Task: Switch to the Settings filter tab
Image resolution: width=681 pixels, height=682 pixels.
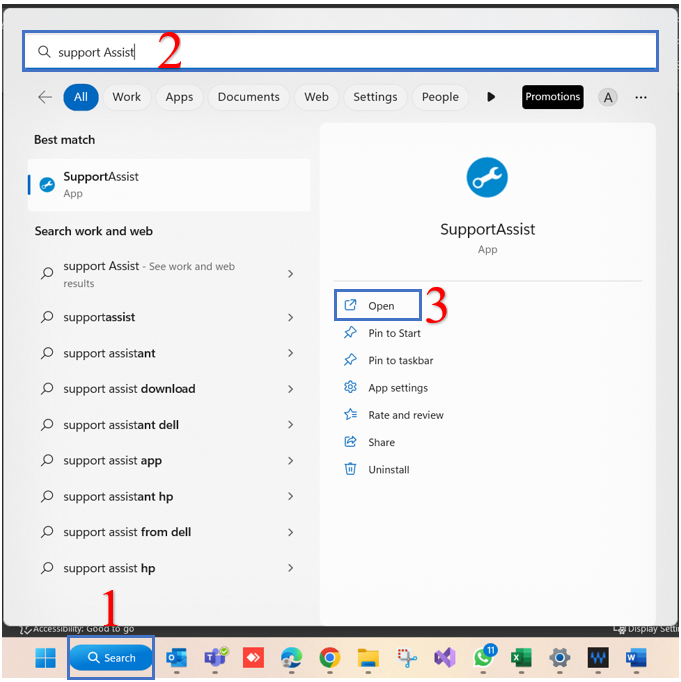Action: [375, 97]
